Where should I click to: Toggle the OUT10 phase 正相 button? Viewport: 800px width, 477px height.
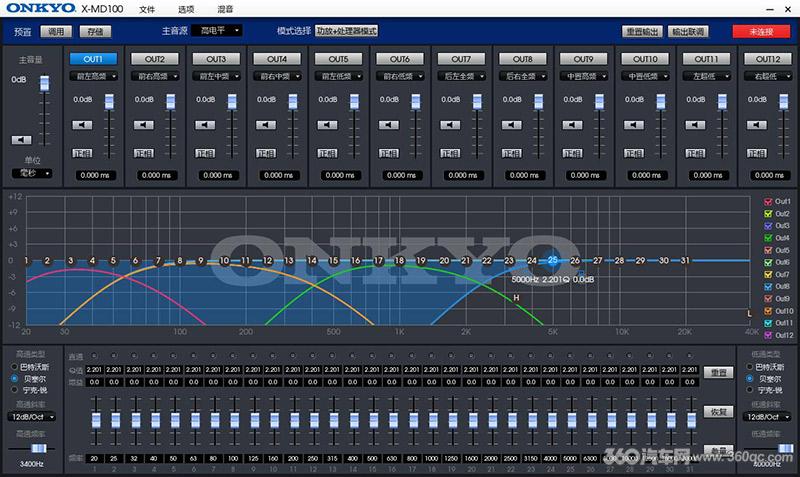tap(634, 153)
